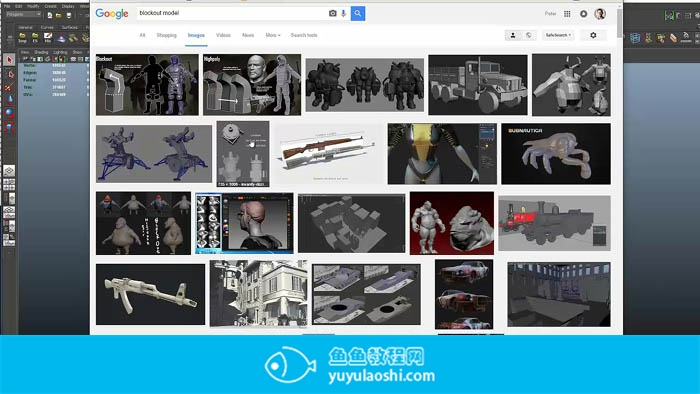Open the Google apps grid

(x=567, y=14)
